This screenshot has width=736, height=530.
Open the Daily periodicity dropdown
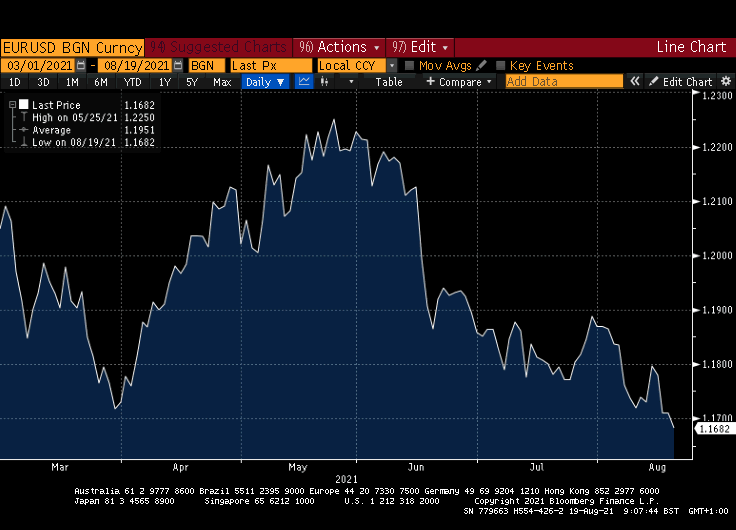tap(266, 82)
